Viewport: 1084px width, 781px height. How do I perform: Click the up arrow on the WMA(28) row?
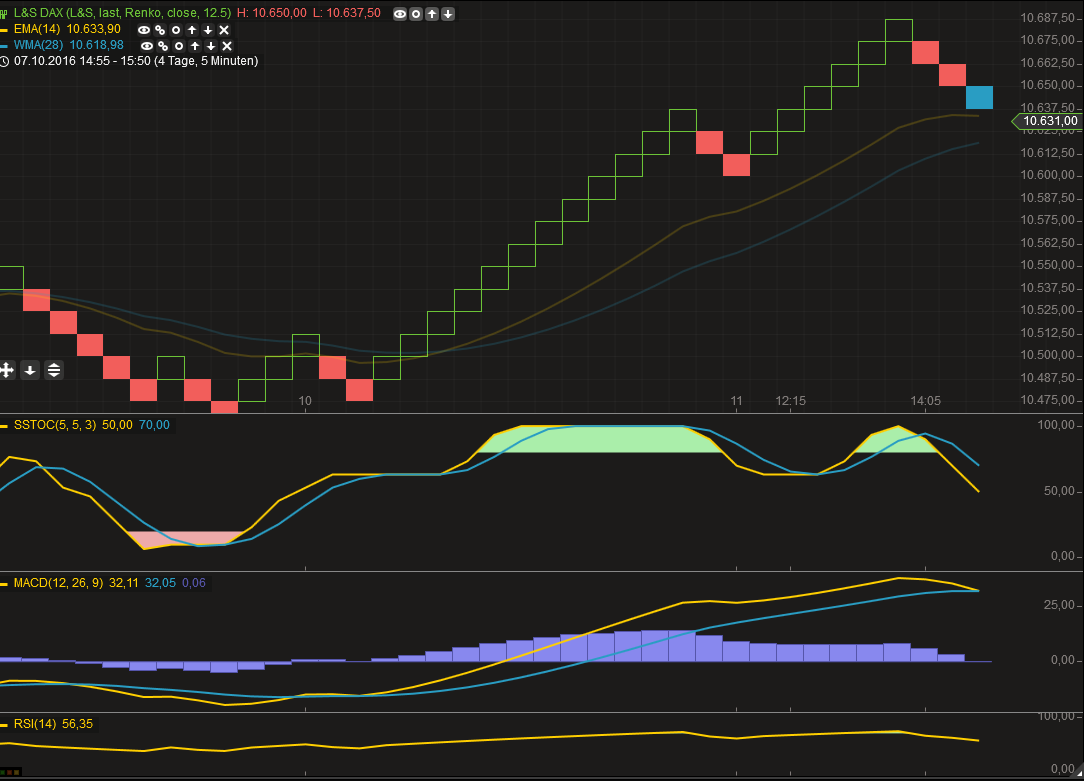pos(194,45)
